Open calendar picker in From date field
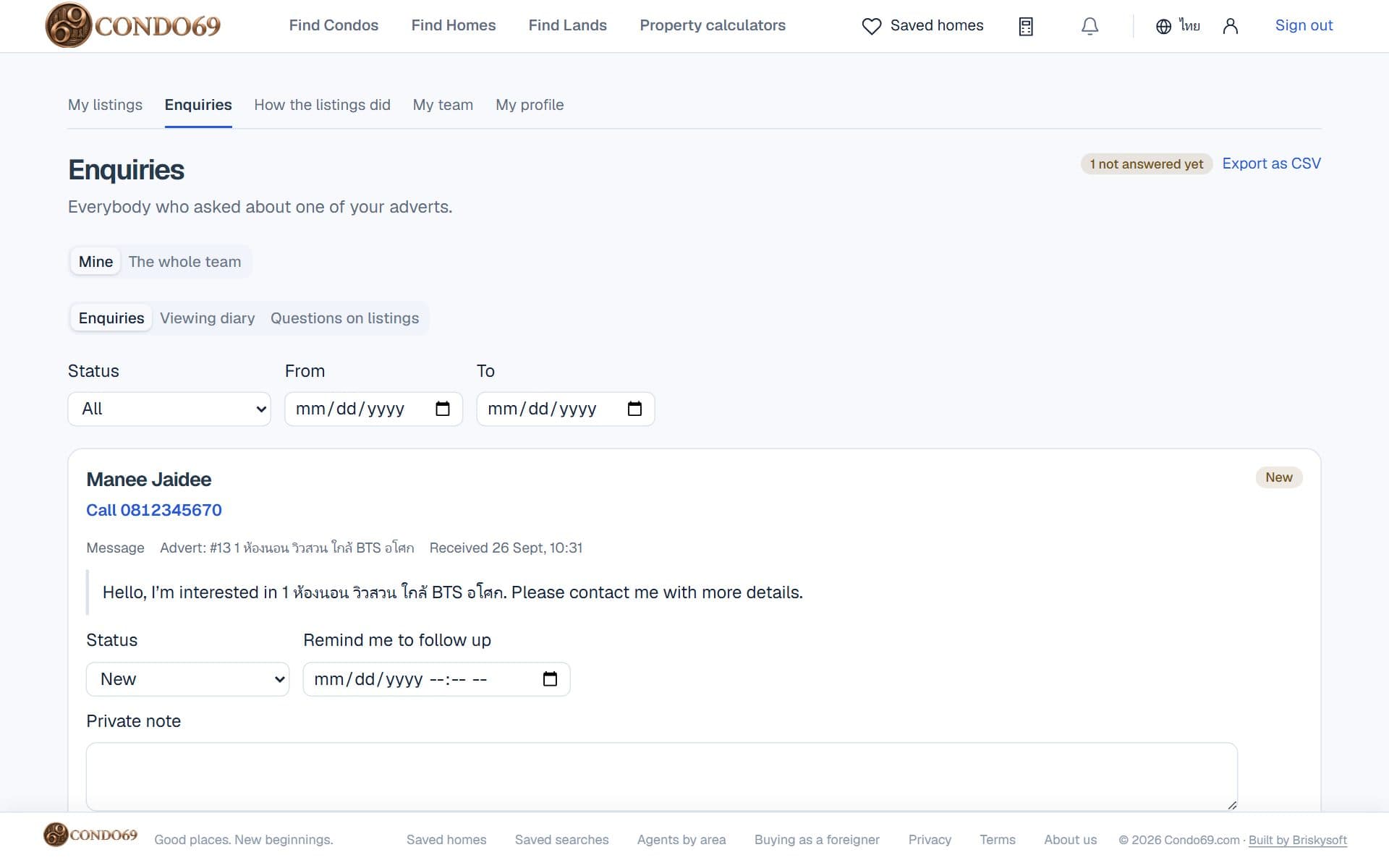1389x868 pixels. [443, 409]
